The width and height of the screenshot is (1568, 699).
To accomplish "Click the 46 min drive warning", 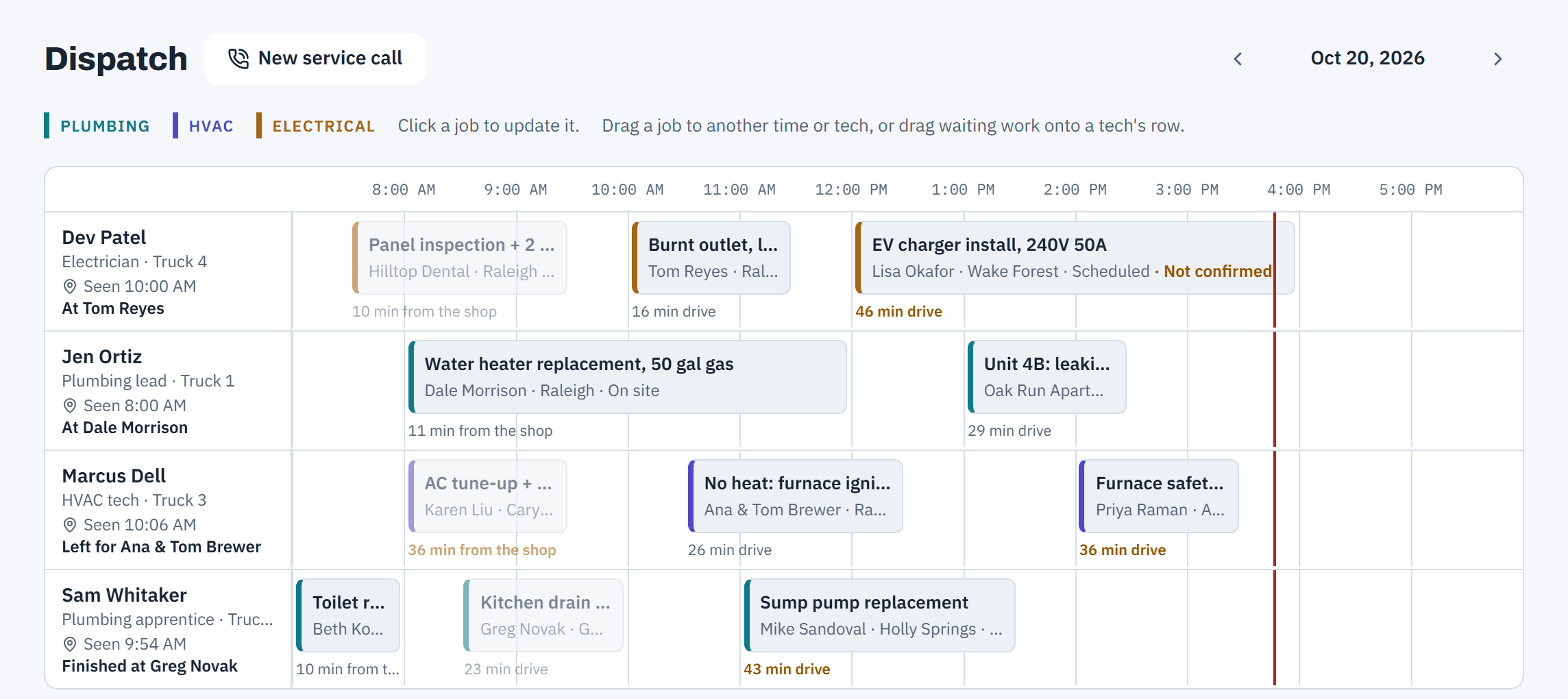I will [x=898, y=312].
